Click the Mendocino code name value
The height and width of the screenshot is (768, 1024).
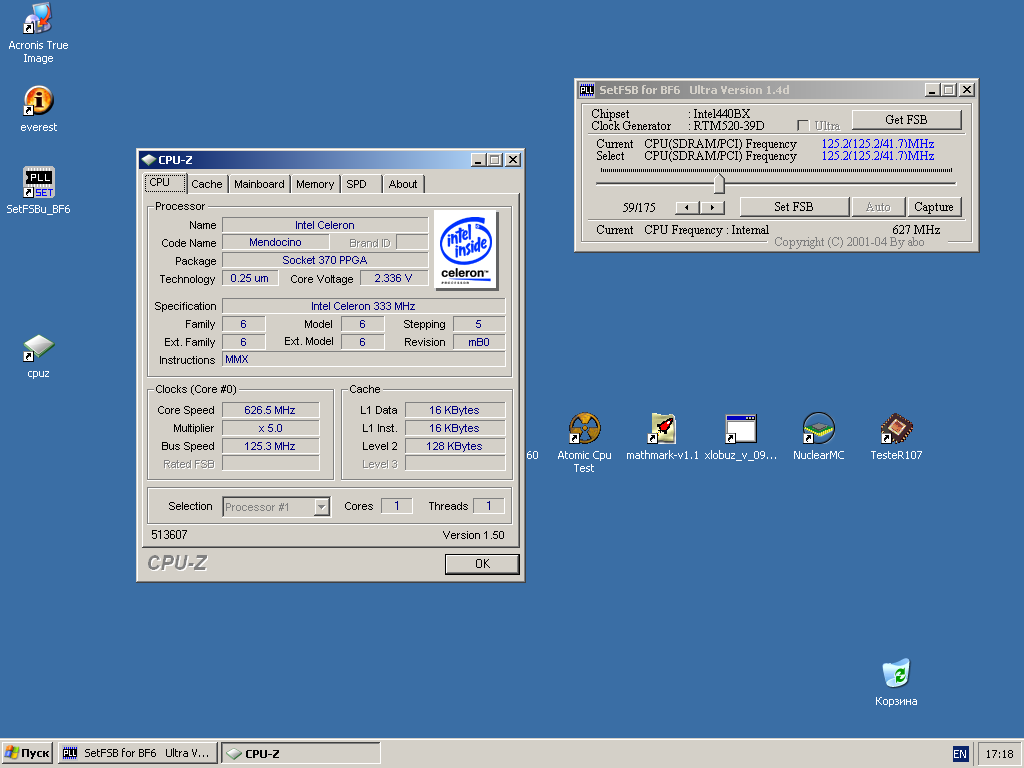click(x=275, y=242)
